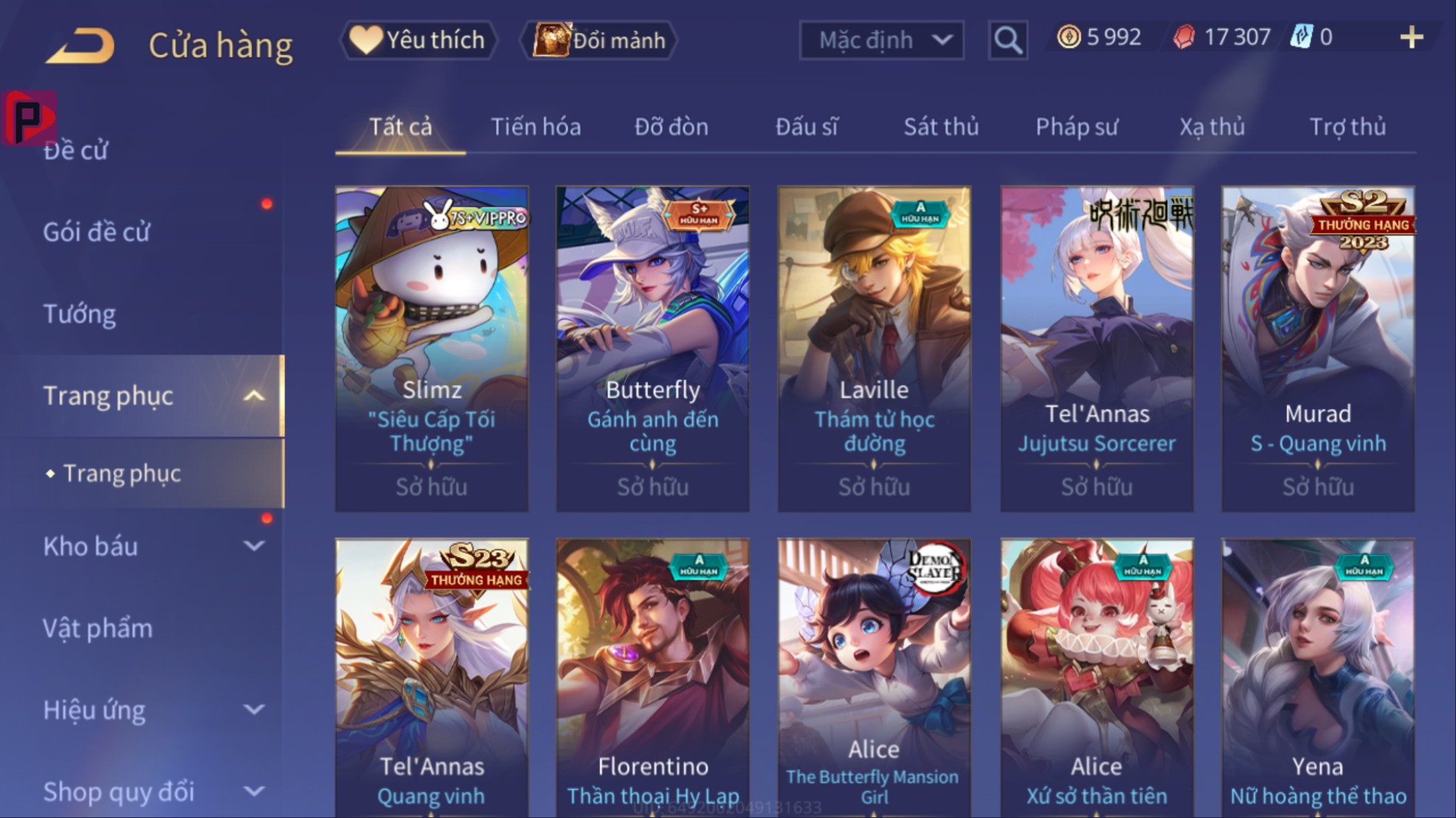Open the Yêu thích heart favorites
Screen dimensions: 1456x818
tap(418, 40)
